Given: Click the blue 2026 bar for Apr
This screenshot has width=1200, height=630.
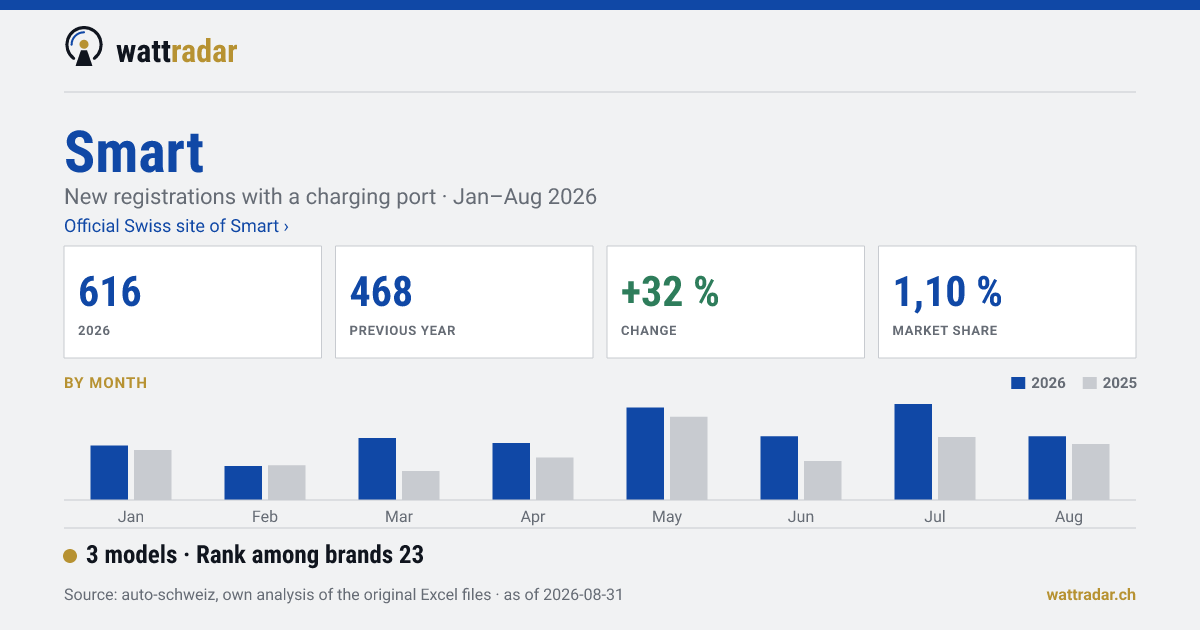Looking at the screenshot, I should click(511, 471).
